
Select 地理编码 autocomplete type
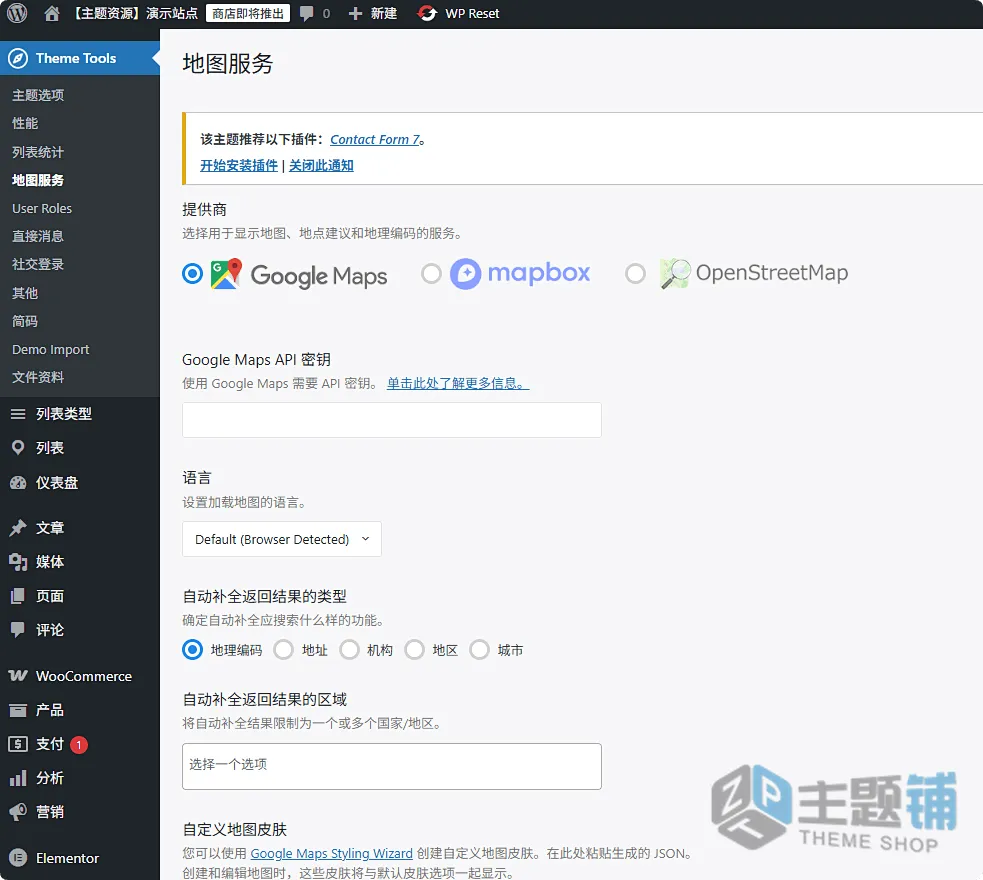[192, 650]
